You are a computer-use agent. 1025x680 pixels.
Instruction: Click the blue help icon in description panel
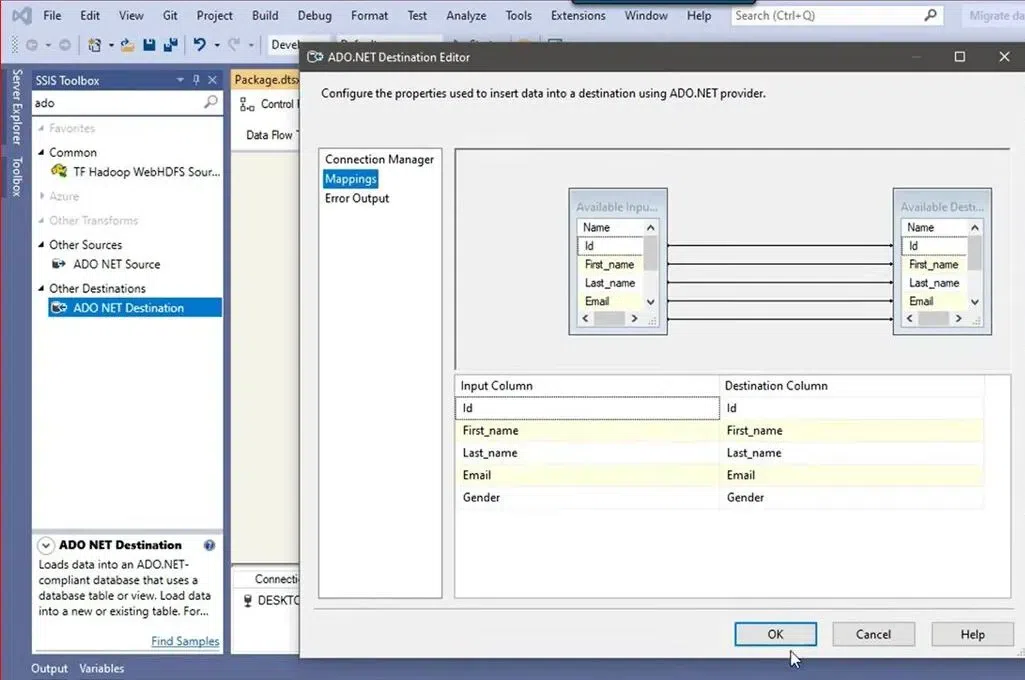point(210,546)
